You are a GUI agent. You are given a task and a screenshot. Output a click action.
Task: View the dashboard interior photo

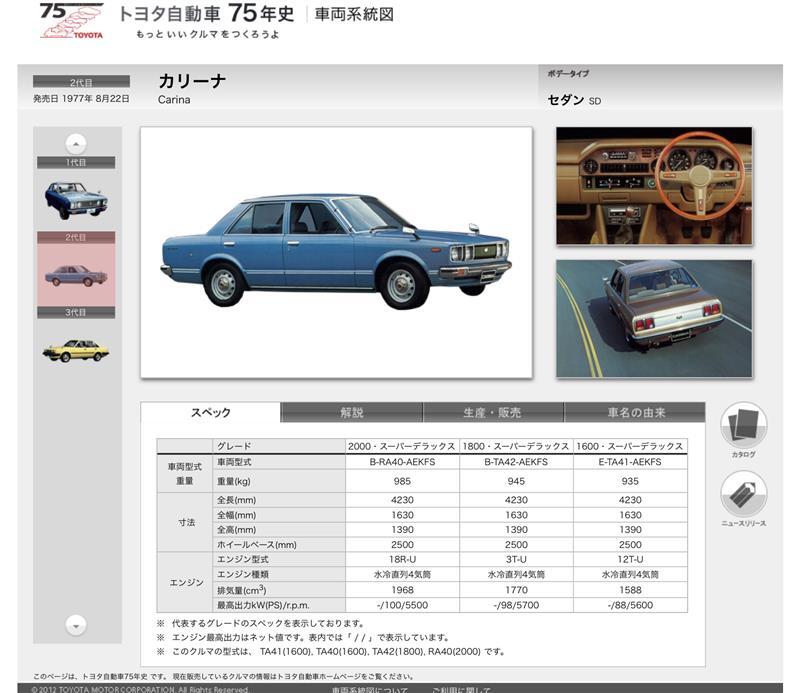[654, 186]
